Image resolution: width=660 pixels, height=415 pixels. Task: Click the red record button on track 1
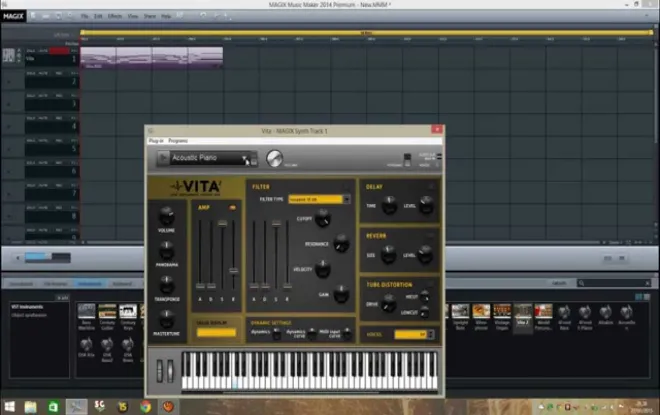click(x=59, y=51)
